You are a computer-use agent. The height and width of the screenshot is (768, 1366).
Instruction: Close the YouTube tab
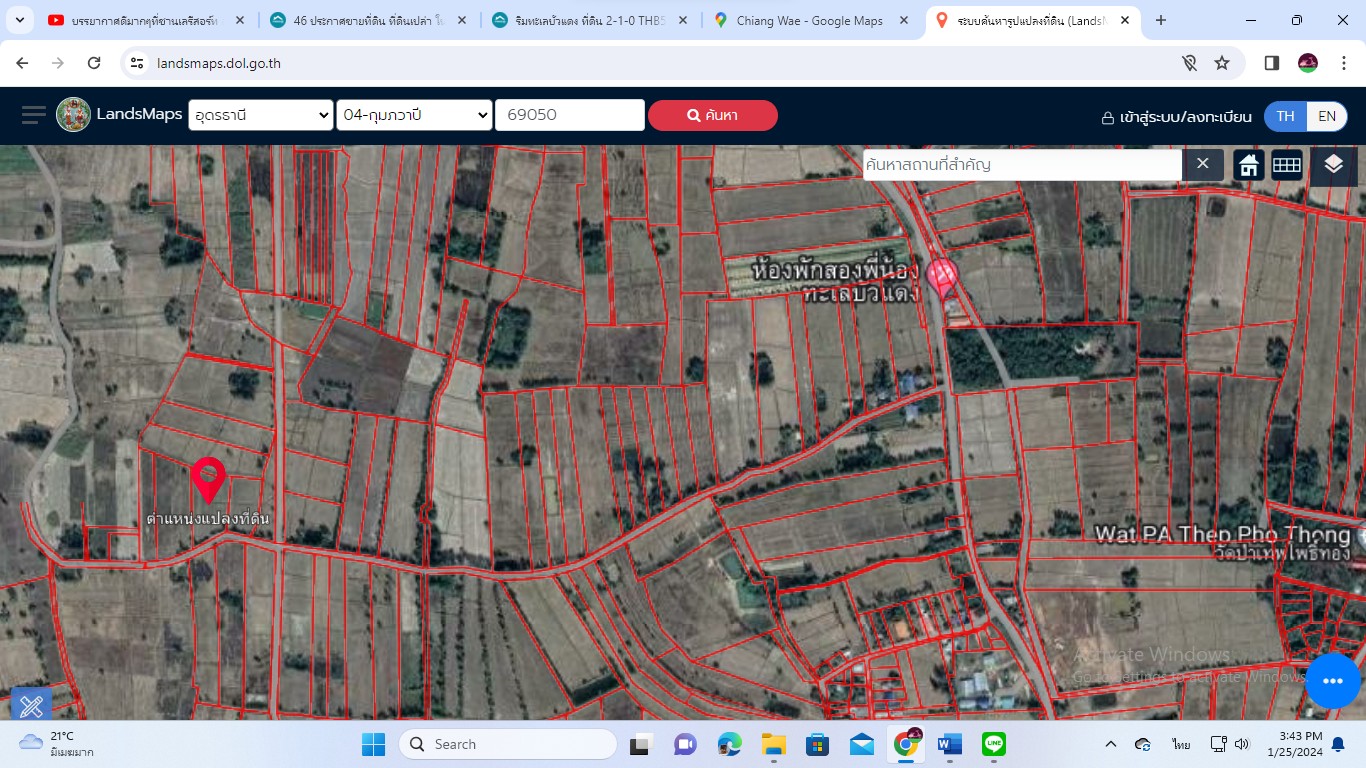(238, 20)
